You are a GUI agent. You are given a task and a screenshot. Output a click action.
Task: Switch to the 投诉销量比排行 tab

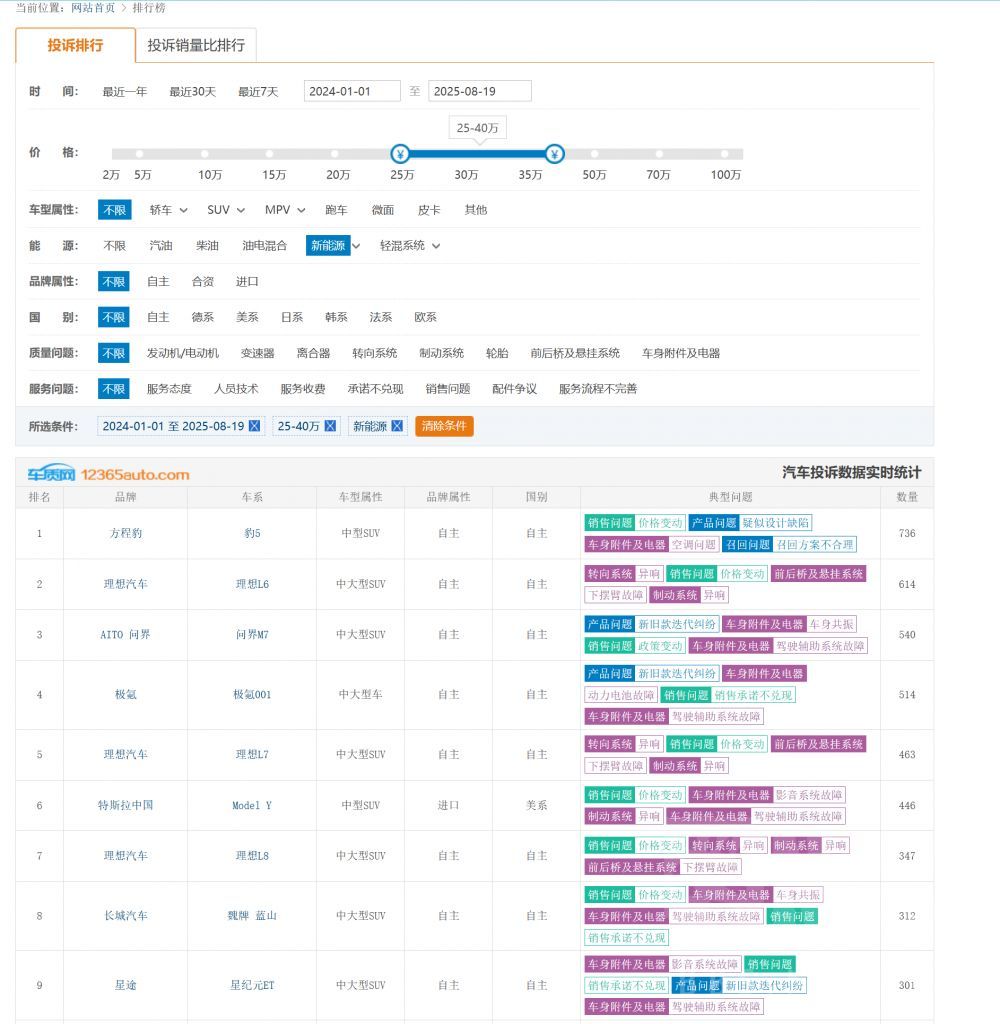pos(196,45)
